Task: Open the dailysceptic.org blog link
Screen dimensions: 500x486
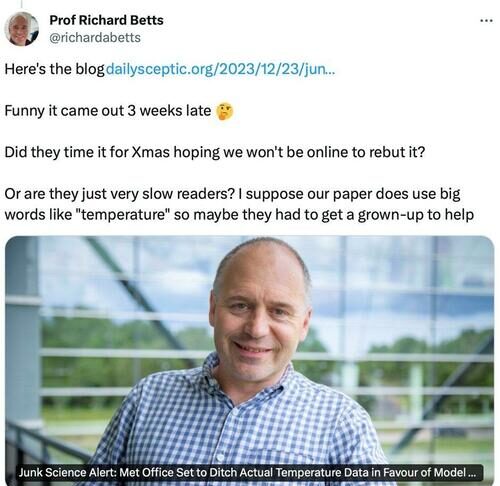Action: pos(220,69)
